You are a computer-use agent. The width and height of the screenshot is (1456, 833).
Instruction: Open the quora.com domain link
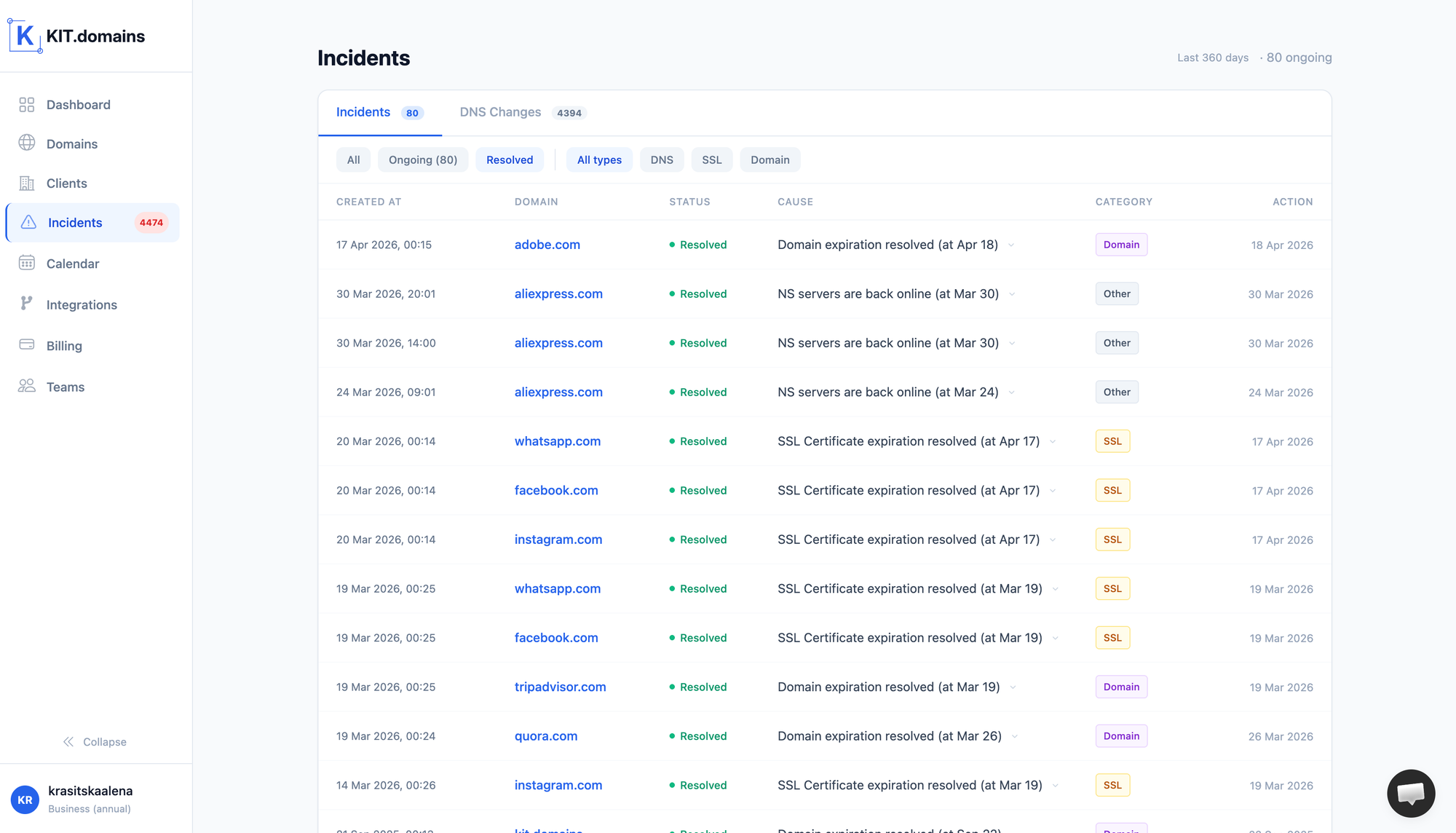click(x=546, y=736)
